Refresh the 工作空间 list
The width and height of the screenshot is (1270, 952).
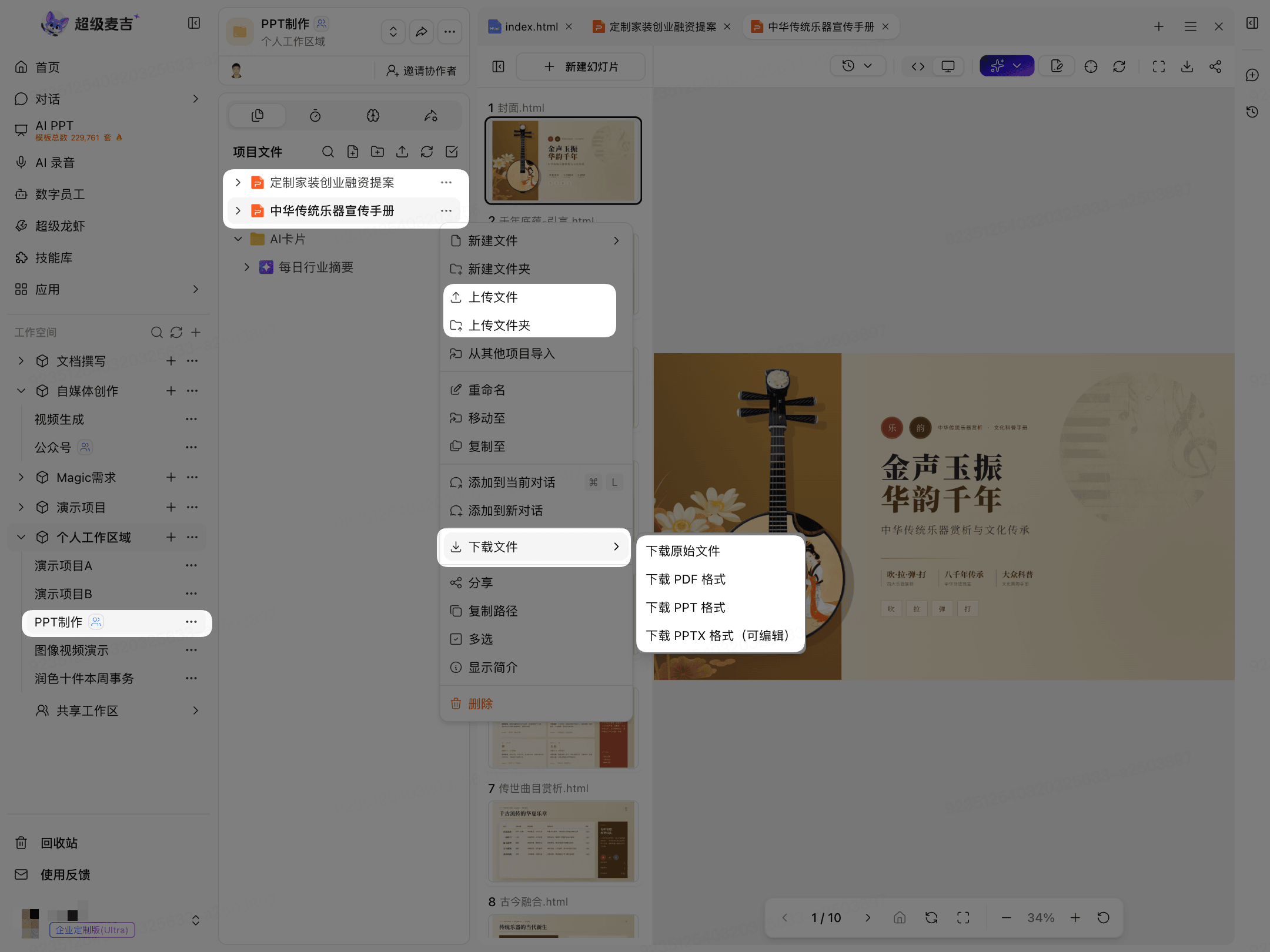pyautogui.click(x=176, y=333)
